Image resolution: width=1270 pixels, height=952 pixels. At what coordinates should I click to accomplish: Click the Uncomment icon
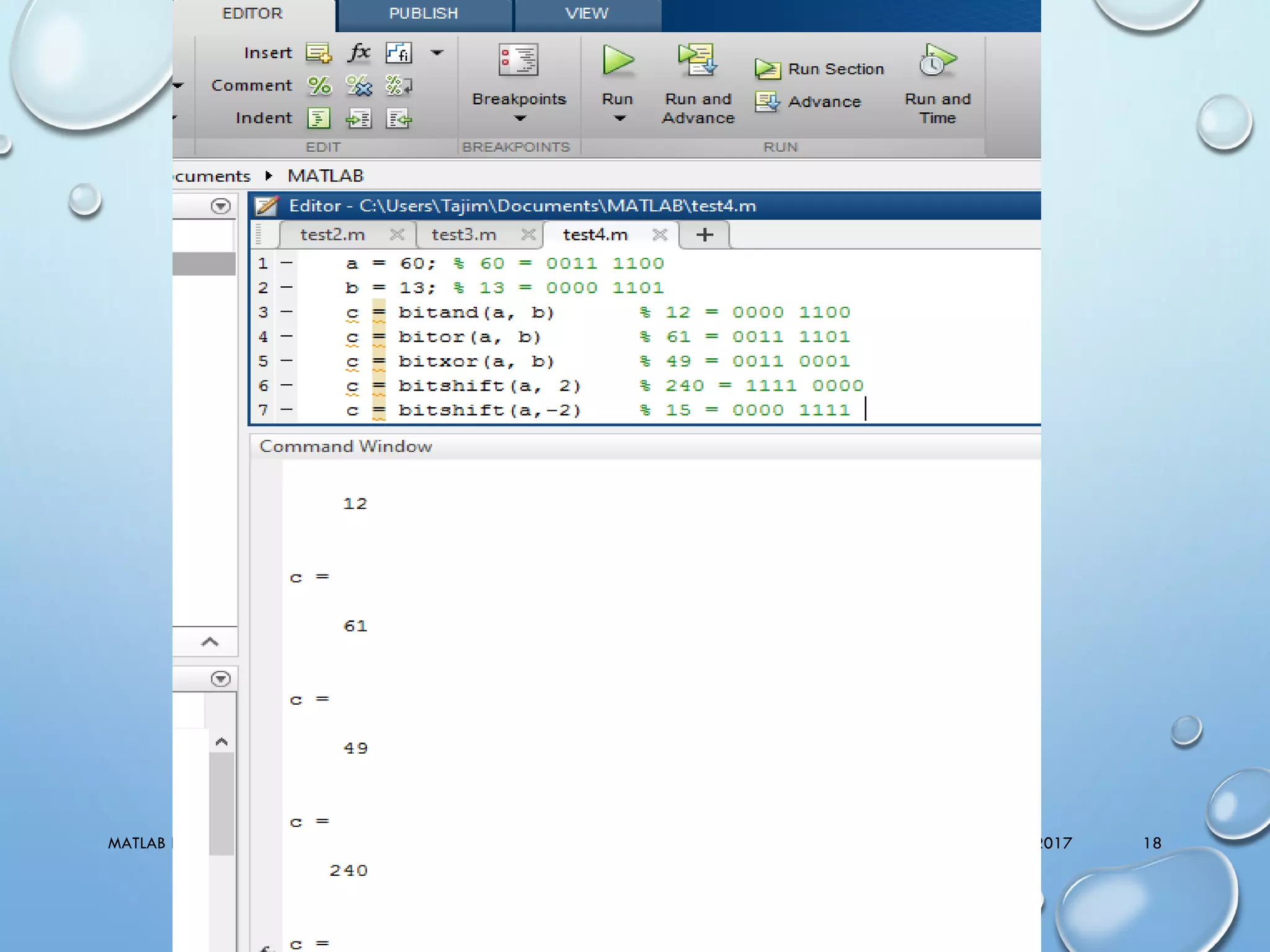point(359,86)
